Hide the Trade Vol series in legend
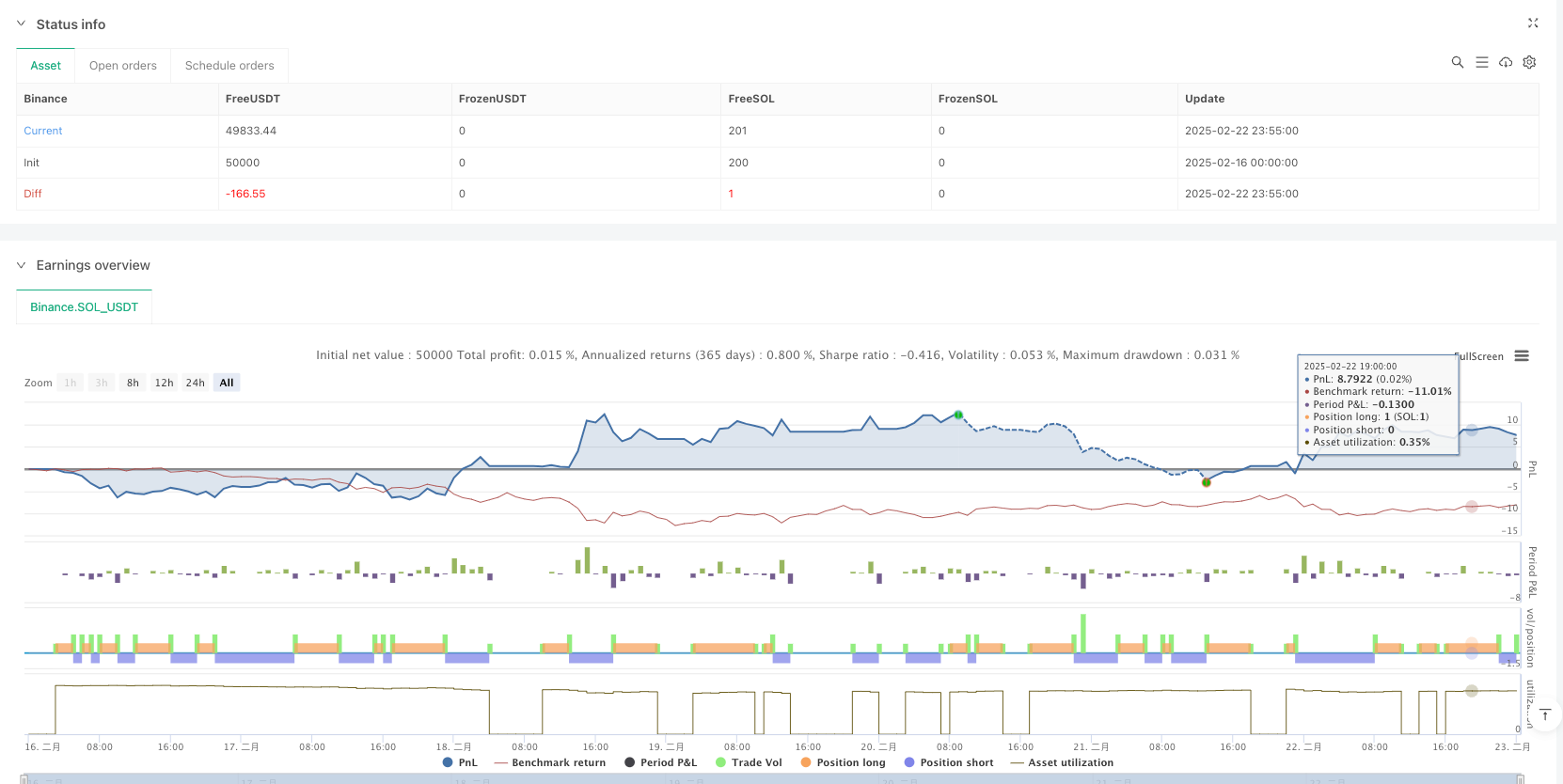1563x784 pixels. (749, 762)
